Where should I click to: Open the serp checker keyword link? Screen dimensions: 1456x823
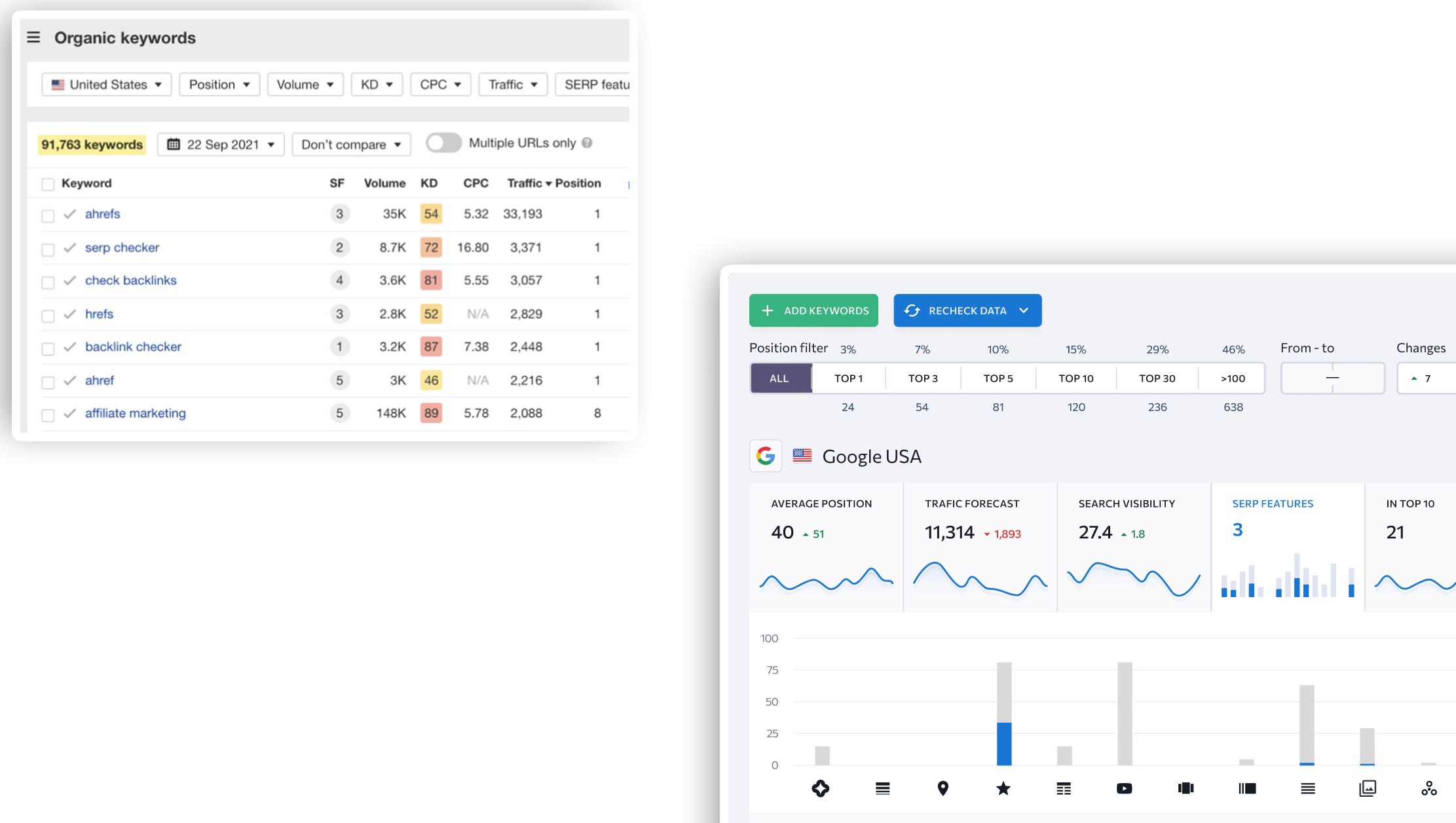[x=121, y=247]
